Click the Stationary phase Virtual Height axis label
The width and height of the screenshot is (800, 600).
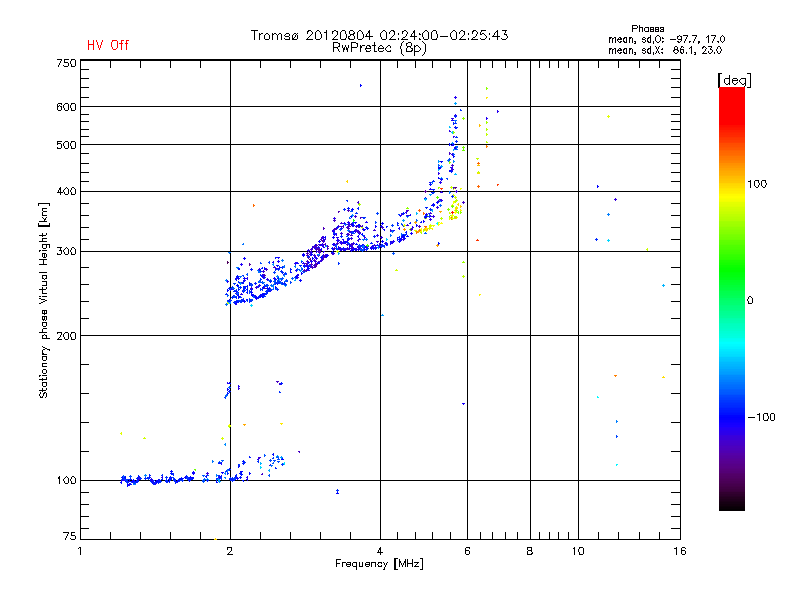coord(44,300)
